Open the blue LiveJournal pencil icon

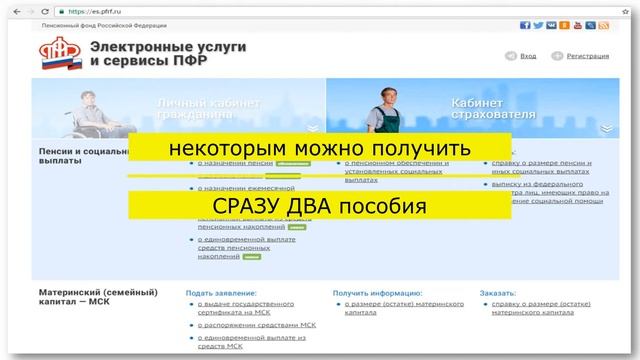pyautogui.click(x=590, y=25)
